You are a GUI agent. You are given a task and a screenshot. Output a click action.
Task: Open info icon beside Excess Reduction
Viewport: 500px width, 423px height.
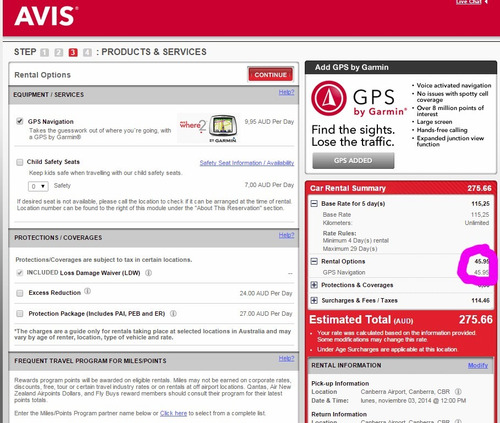87,291
